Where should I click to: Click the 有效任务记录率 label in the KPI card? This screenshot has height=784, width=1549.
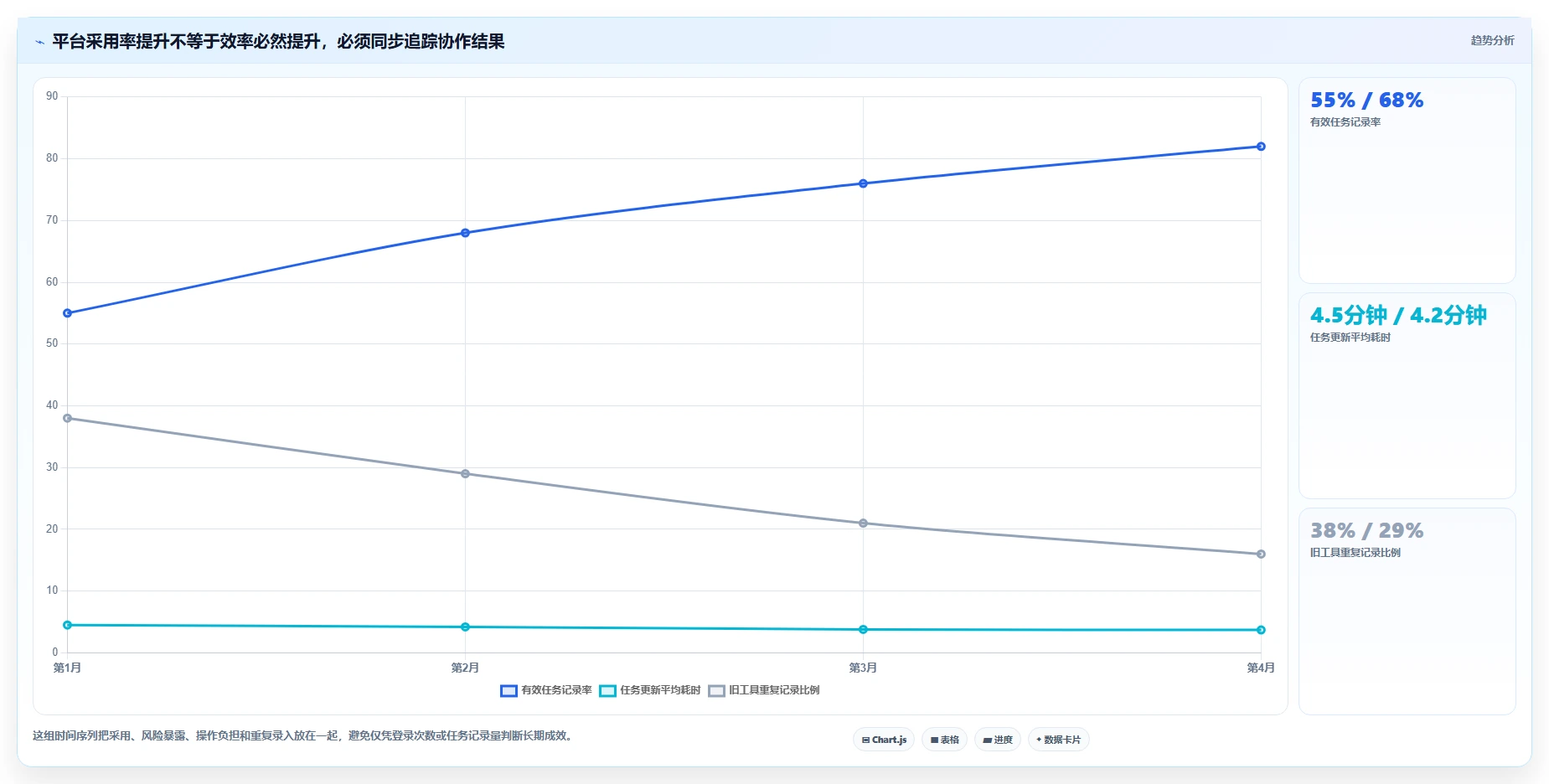pos(1345,122)
